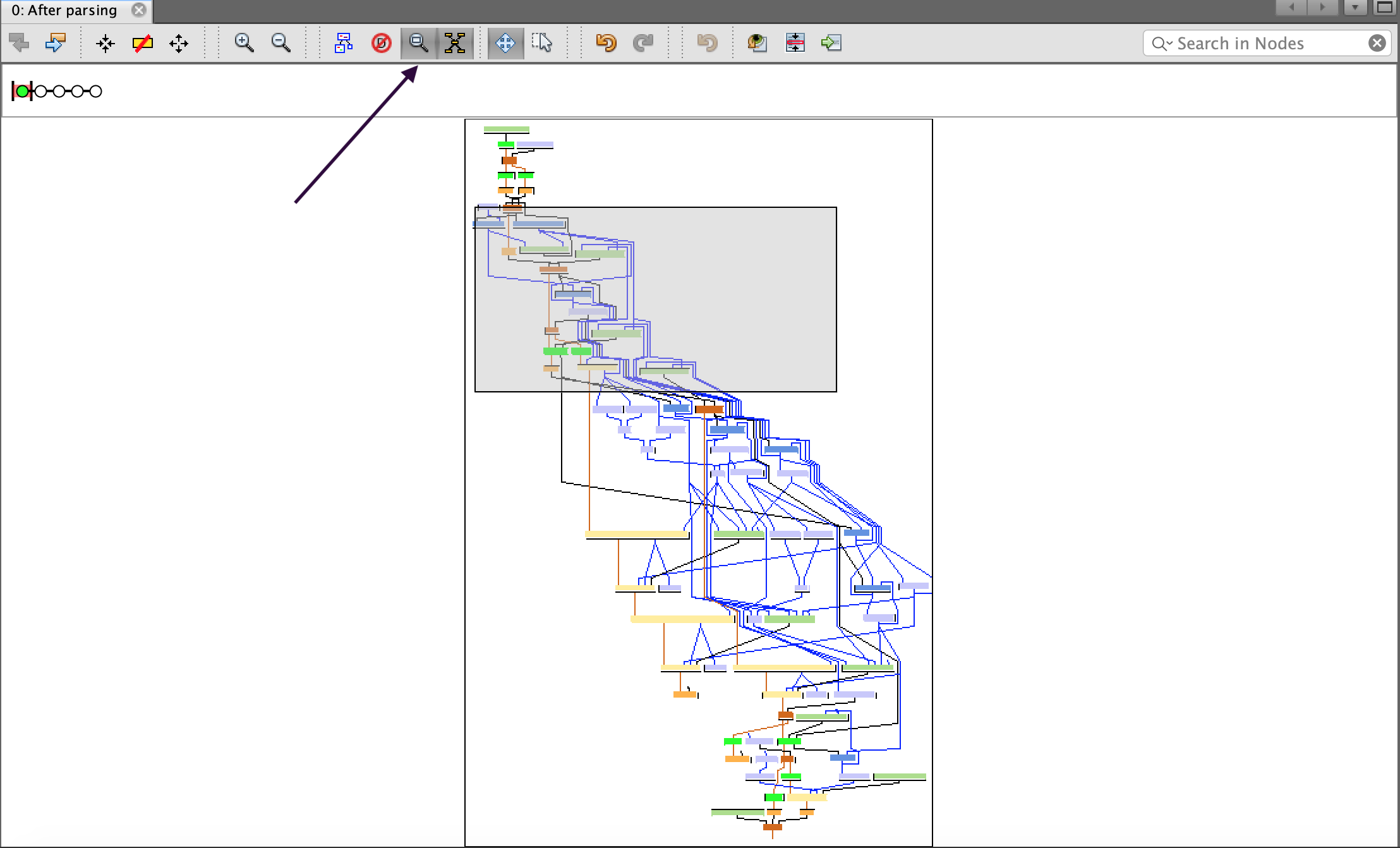
Task: Click the Next Diagram blue arrow icon
Action: [x=56, y=43]
